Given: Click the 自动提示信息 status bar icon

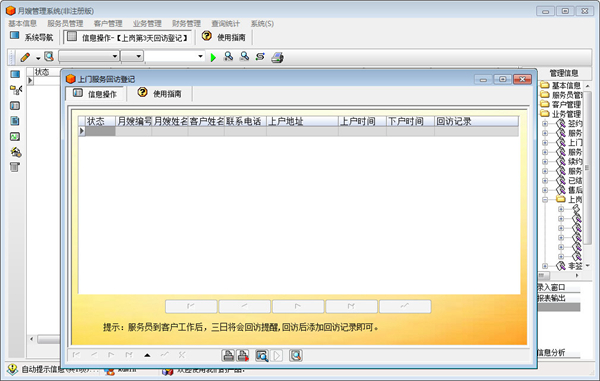Looking at the screenshot, I should click(x=12, y=369).
